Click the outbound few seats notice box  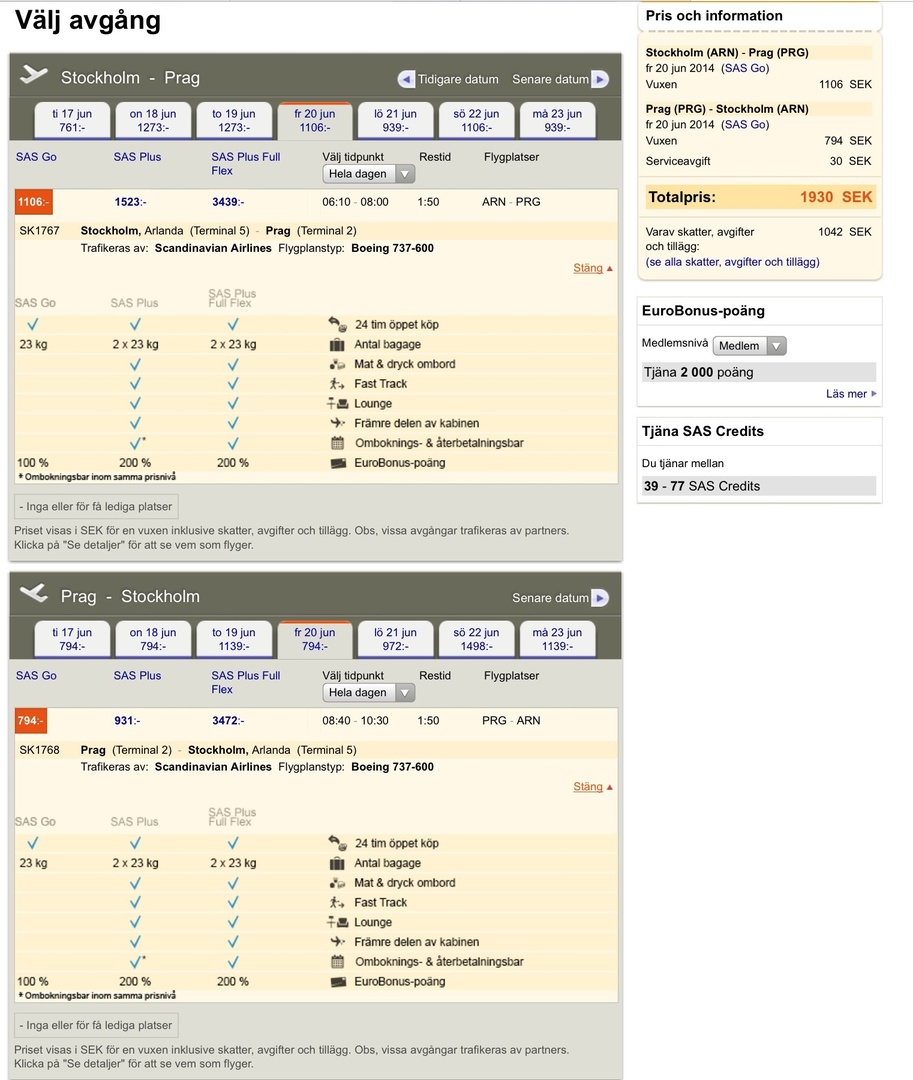point(97,506)
